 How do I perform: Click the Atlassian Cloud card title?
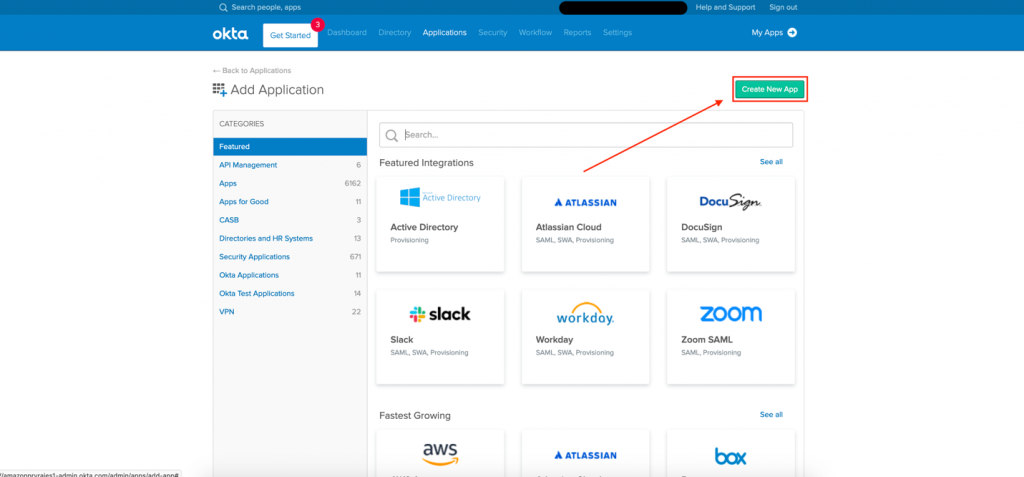569,227
